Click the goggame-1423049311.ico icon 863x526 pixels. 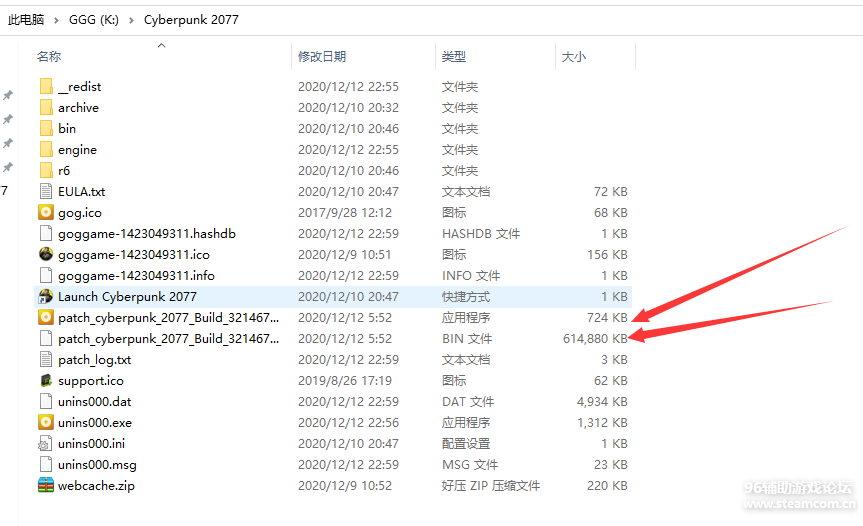click(46, 254)
